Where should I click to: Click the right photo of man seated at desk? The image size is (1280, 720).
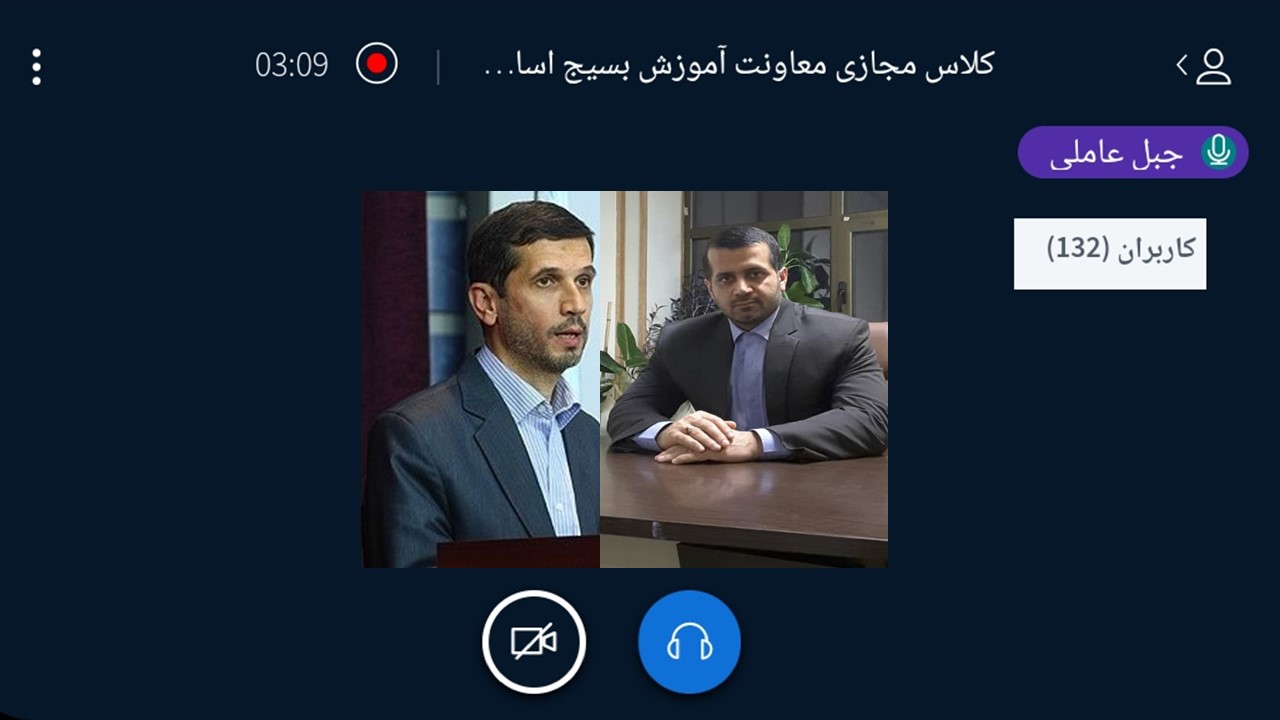[744, 379]
